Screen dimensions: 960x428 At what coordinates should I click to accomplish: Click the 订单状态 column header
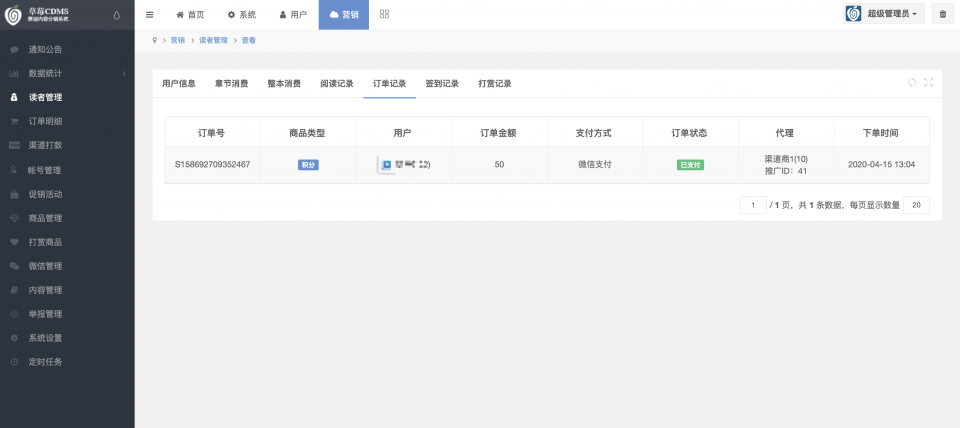tap(690, 132)
